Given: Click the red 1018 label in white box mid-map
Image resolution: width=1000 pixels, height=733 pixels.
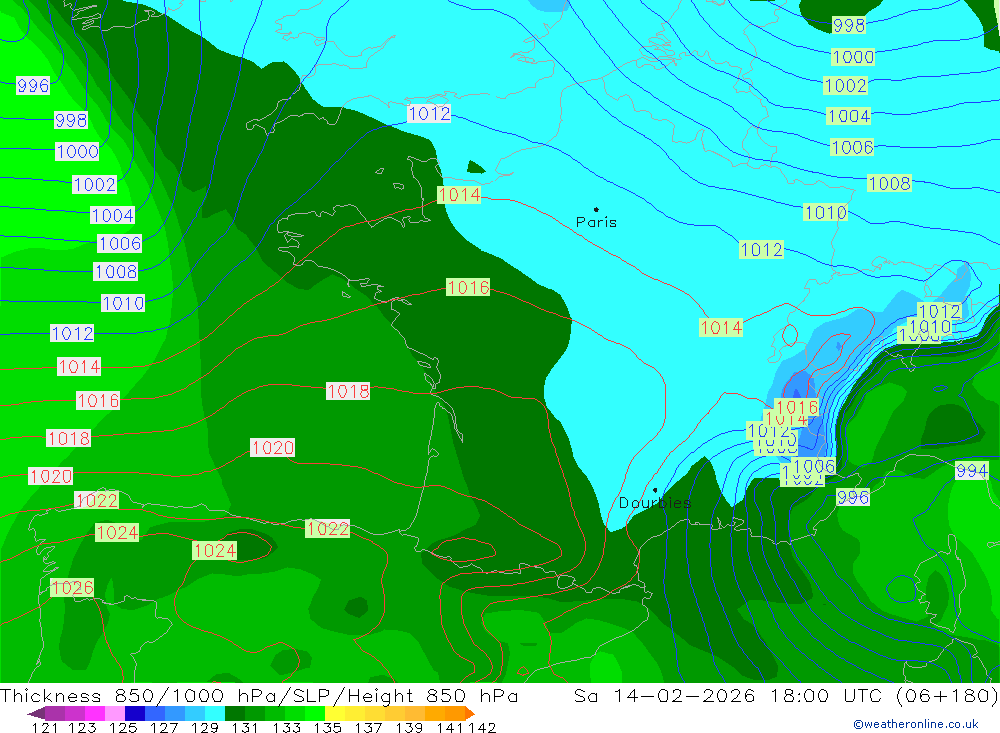Looking at the screenshot, I should coord(348,391).
